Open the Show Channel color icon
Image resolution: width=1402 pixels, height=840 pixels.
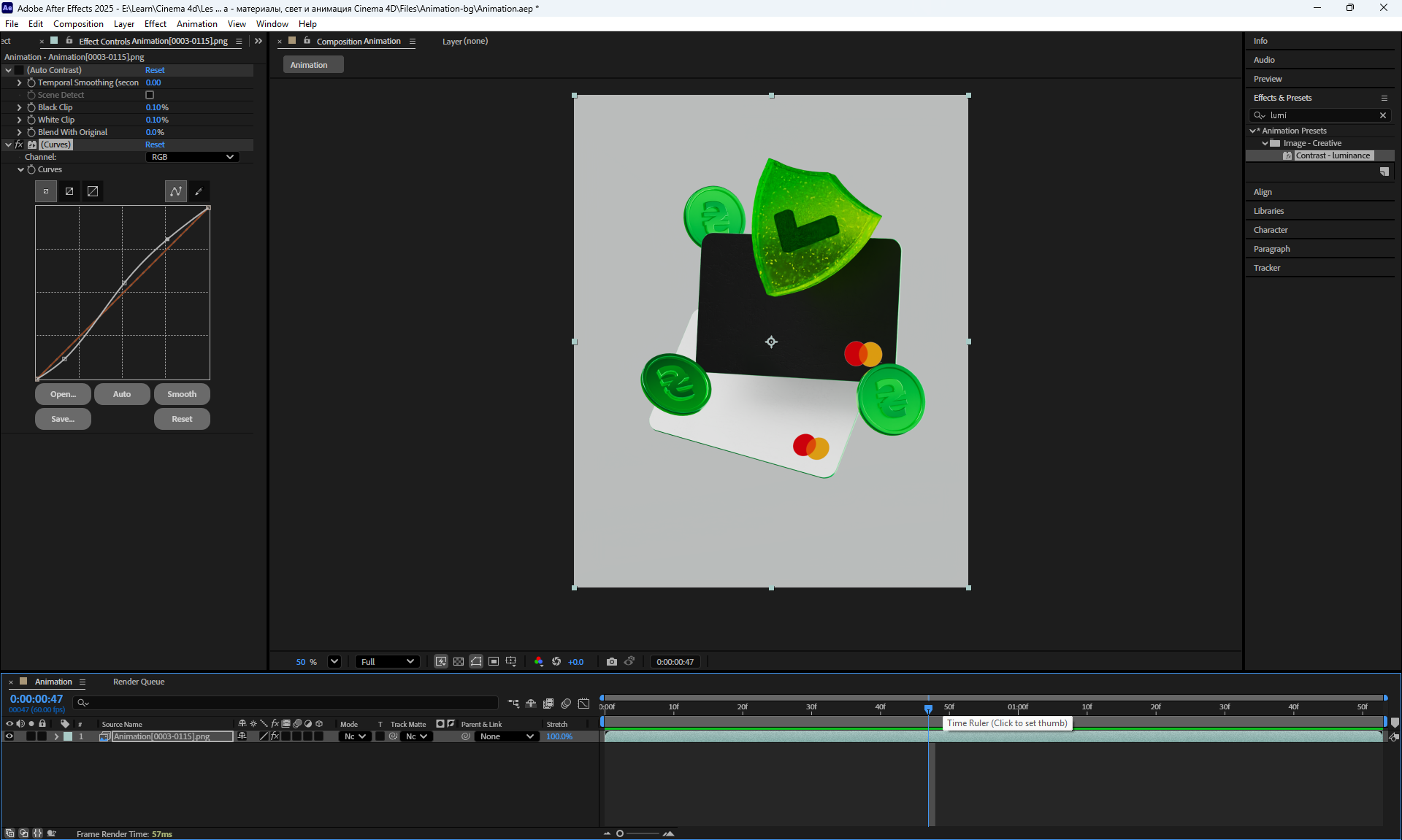click(x=539, y=662)
